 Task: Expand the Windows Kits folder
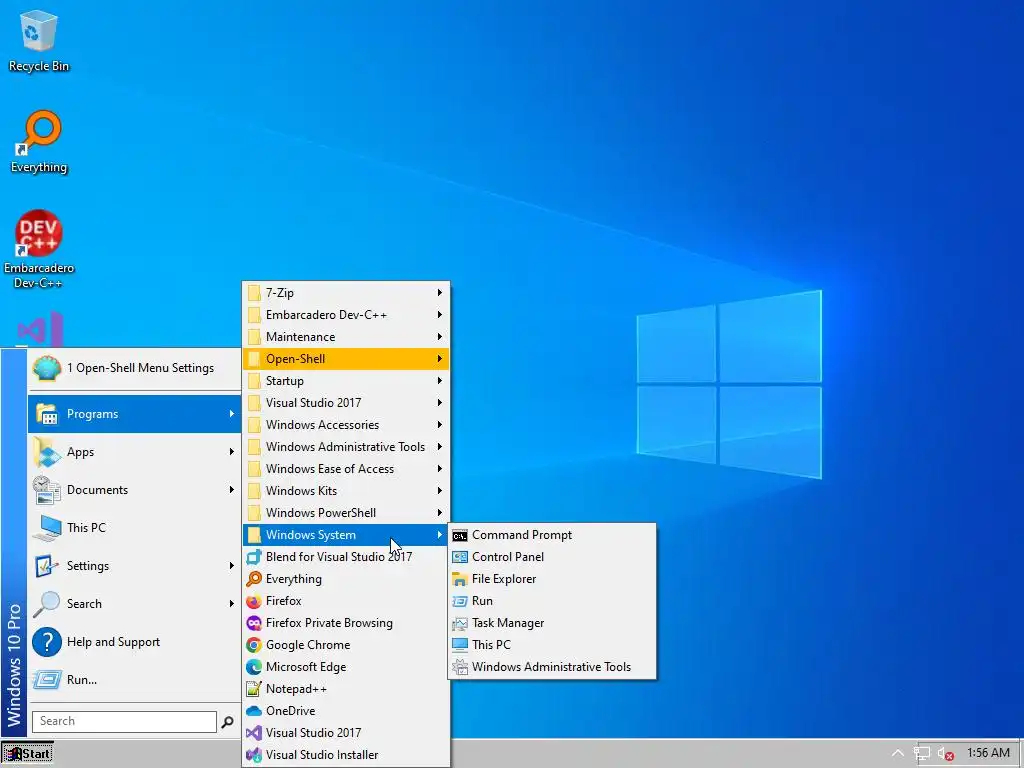click(346, 491)
